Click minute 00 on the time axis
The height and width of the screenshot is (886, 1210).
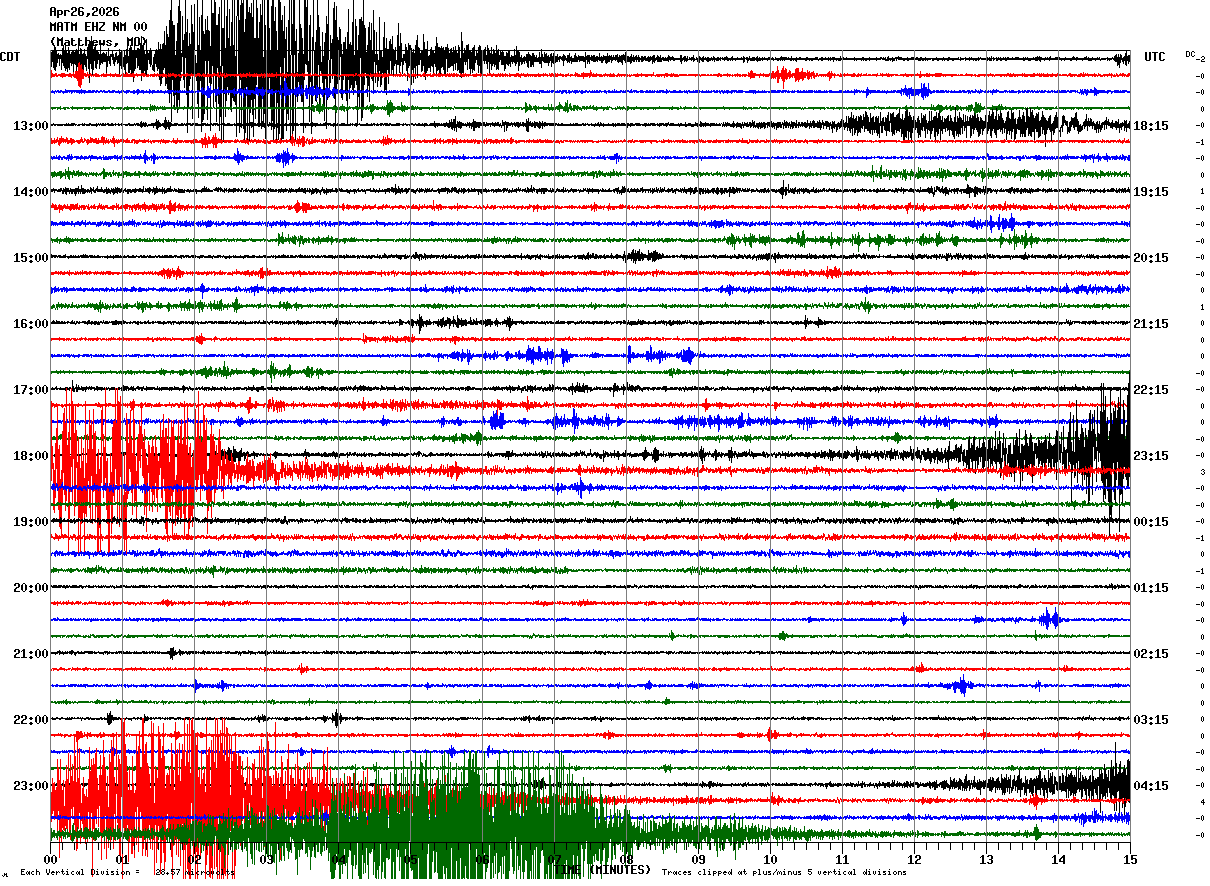click(51, 859)
